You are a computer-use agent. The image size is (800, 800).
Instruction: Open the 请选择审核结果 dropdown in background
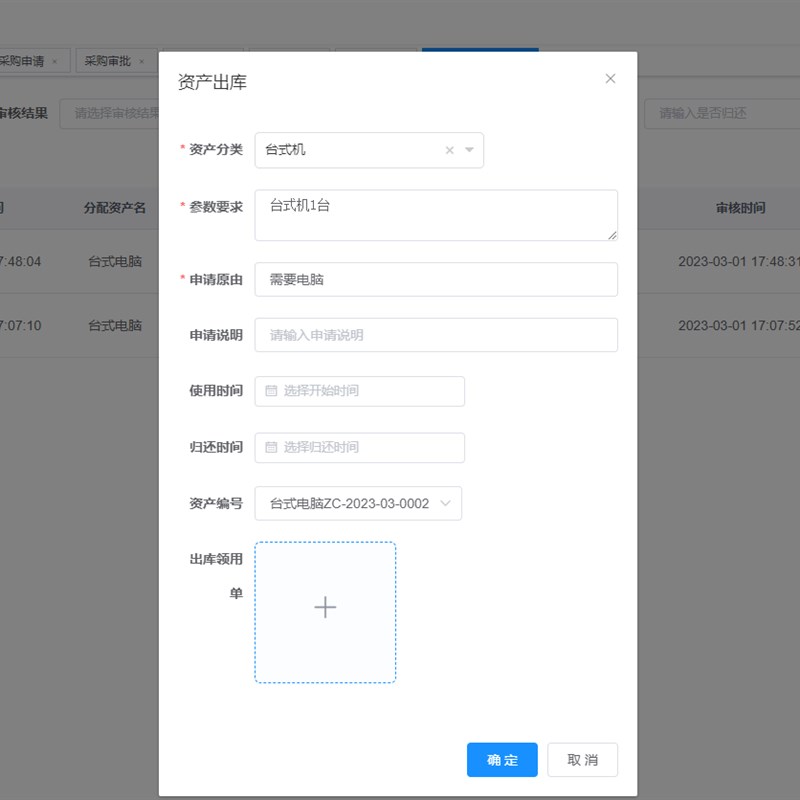pyautogui.click(x=110, y=113)
